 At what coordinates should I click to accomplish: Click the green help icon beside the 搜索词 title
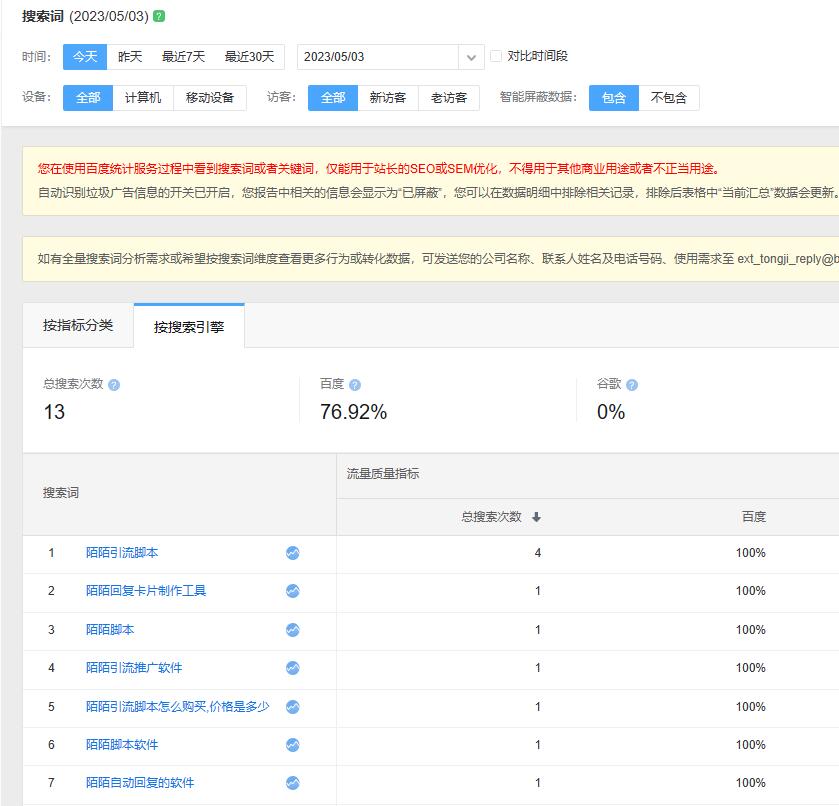pyautogui.click(x=160, y=17)
